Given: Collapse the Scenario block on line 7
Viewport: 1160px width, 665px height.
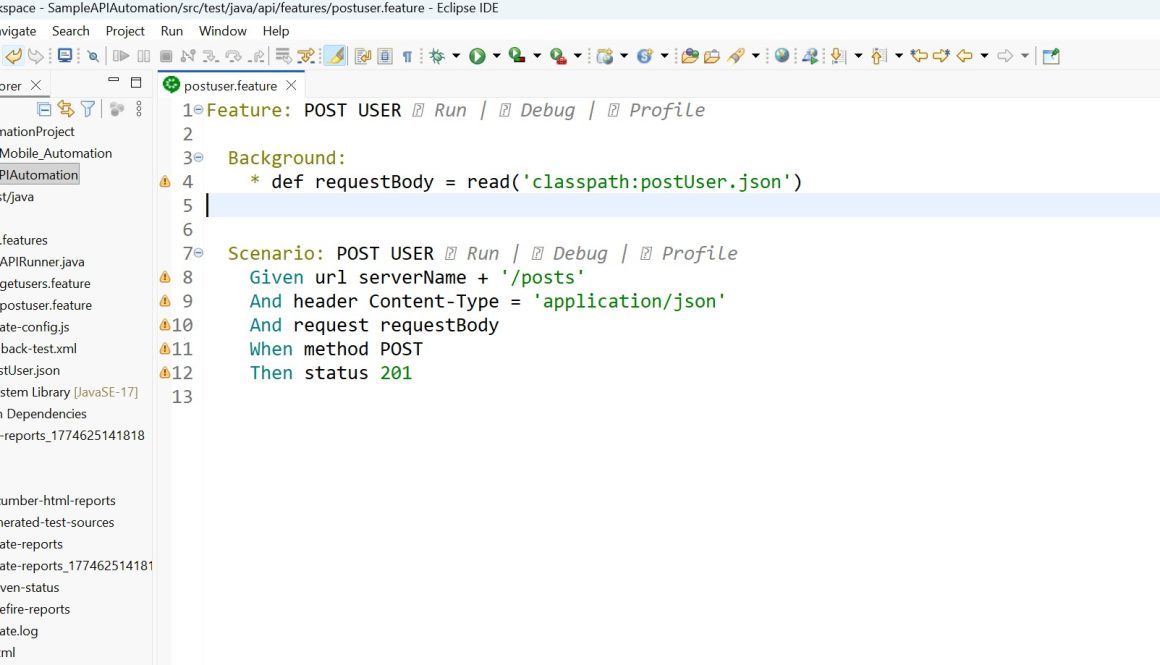Looking at the screenshot, I should pyautogui.click(x=197, y=253).
